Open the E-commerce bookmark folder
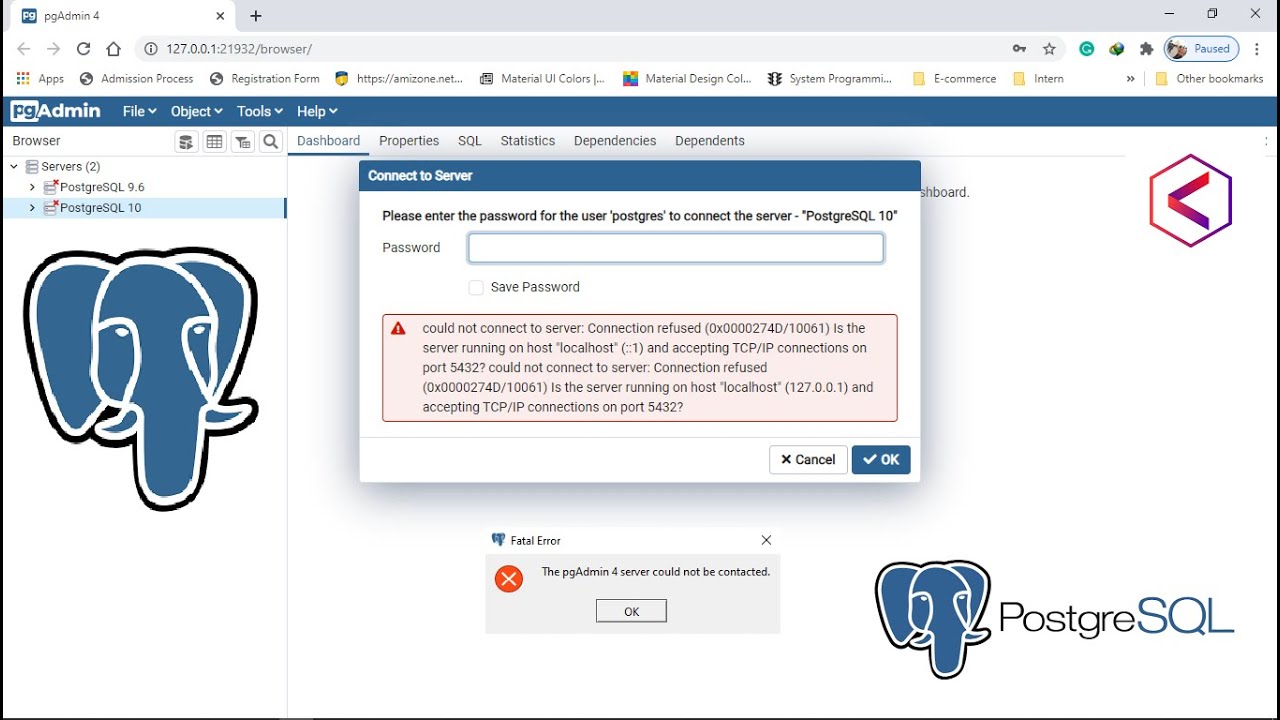The width and height of the screenshot is (1280, 720). click(x=955, y=78)
